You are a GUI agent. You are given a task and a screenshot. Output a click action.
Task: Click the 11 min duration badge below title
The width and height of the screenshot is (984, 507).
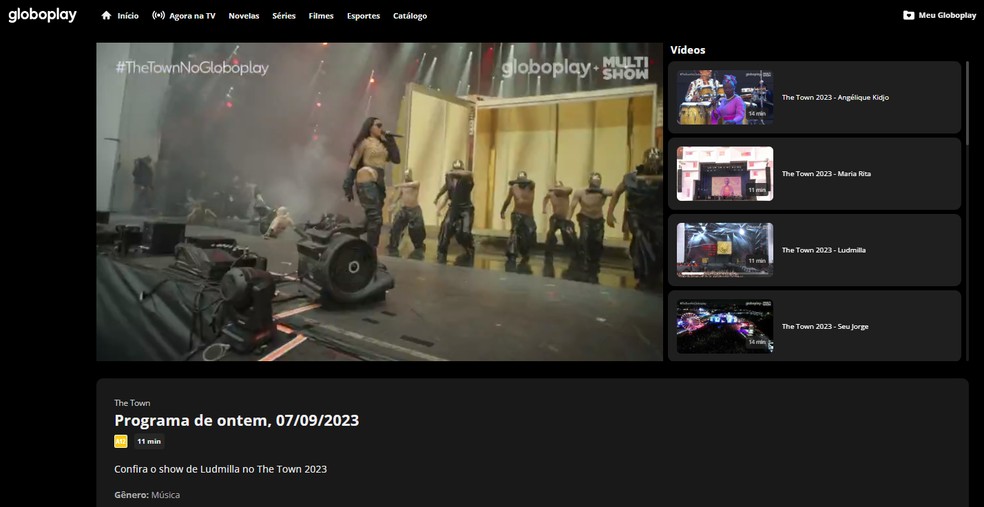[x=149, y=441]
